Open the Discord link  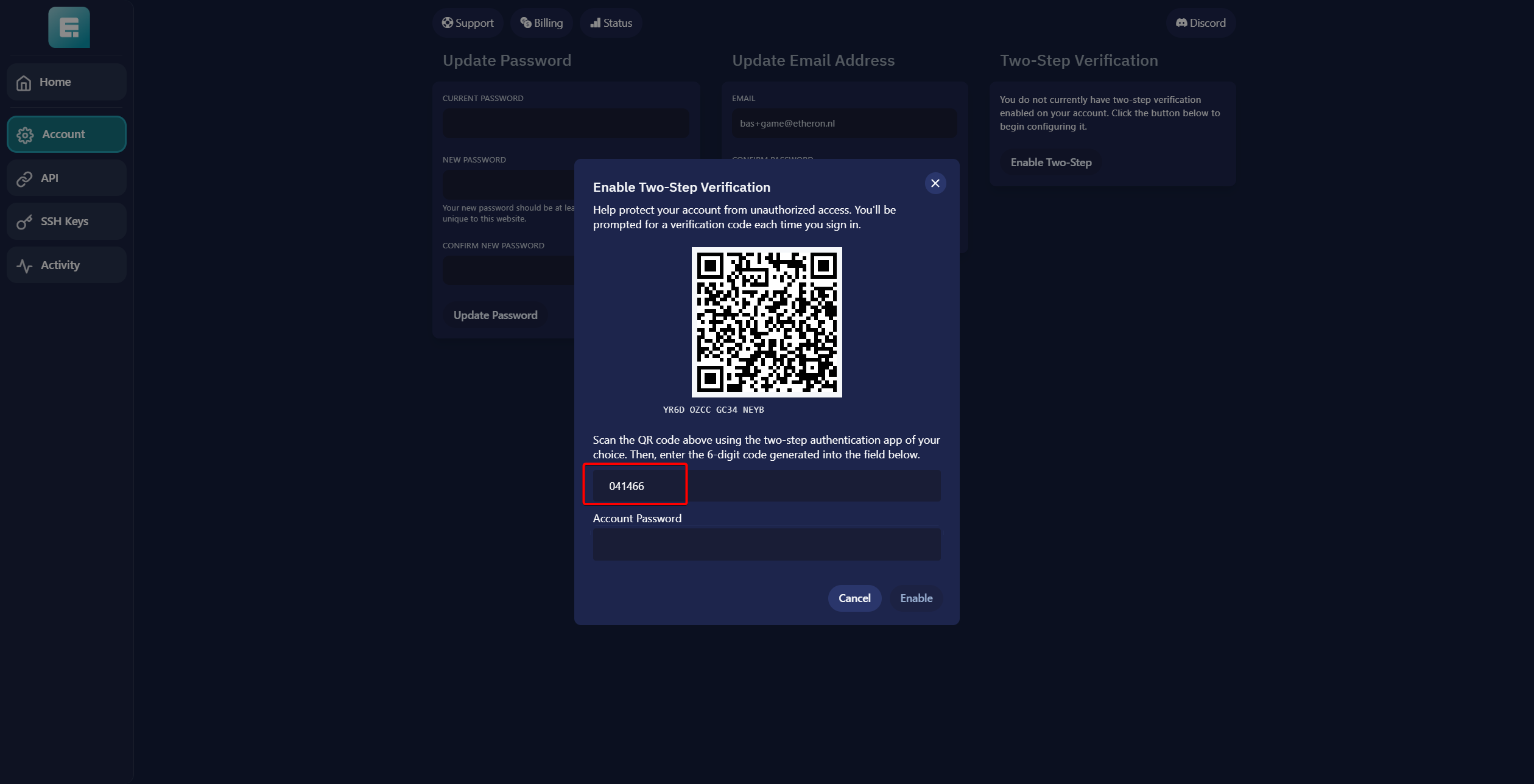(1200, 23)
